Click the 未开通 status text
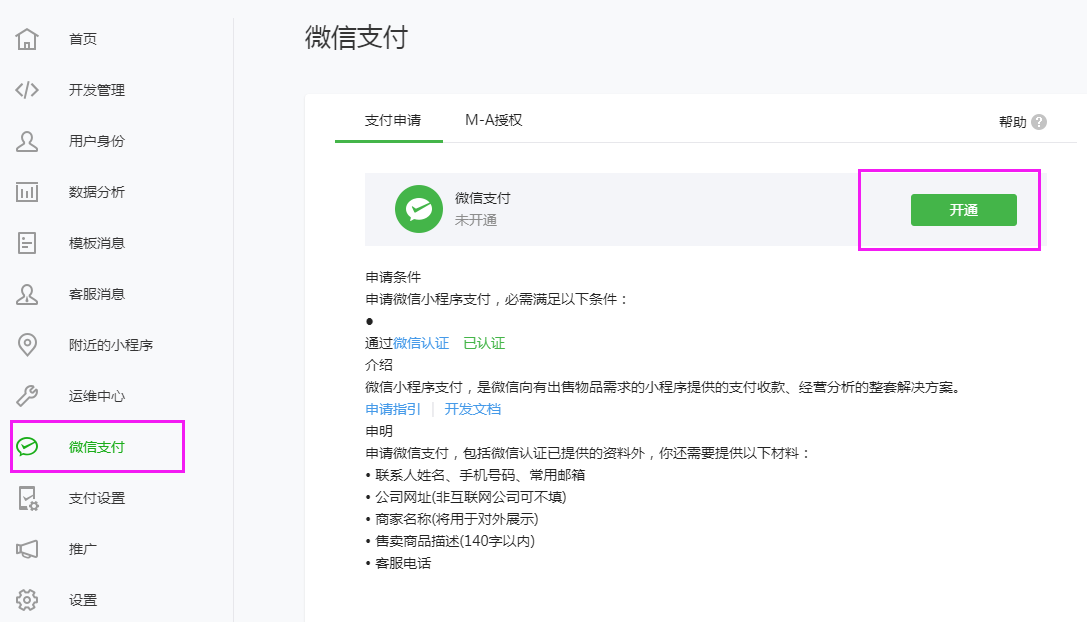The image size is (1087, 622). pyautogui.click(x=476, y=221)
